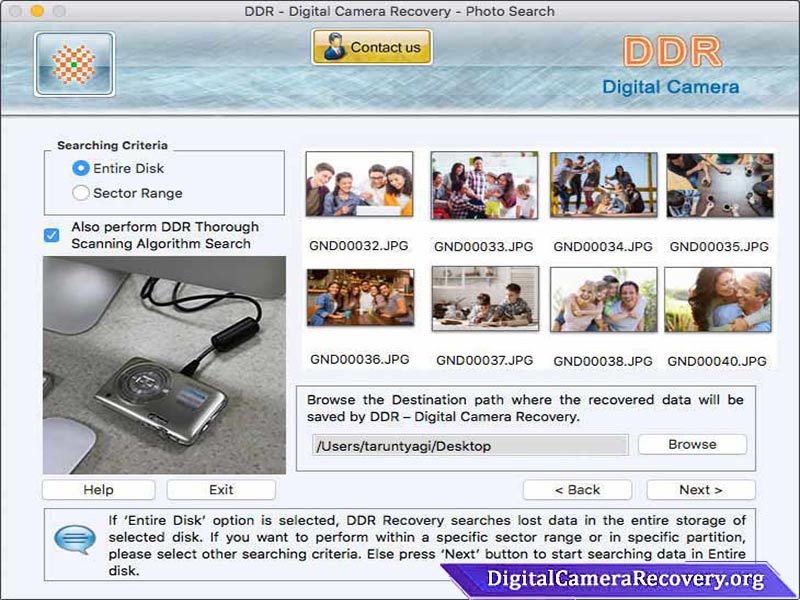Select thumbnail GND00040.JPG
800x600 pixels.
pyautogui.click(x=717, y=300)
